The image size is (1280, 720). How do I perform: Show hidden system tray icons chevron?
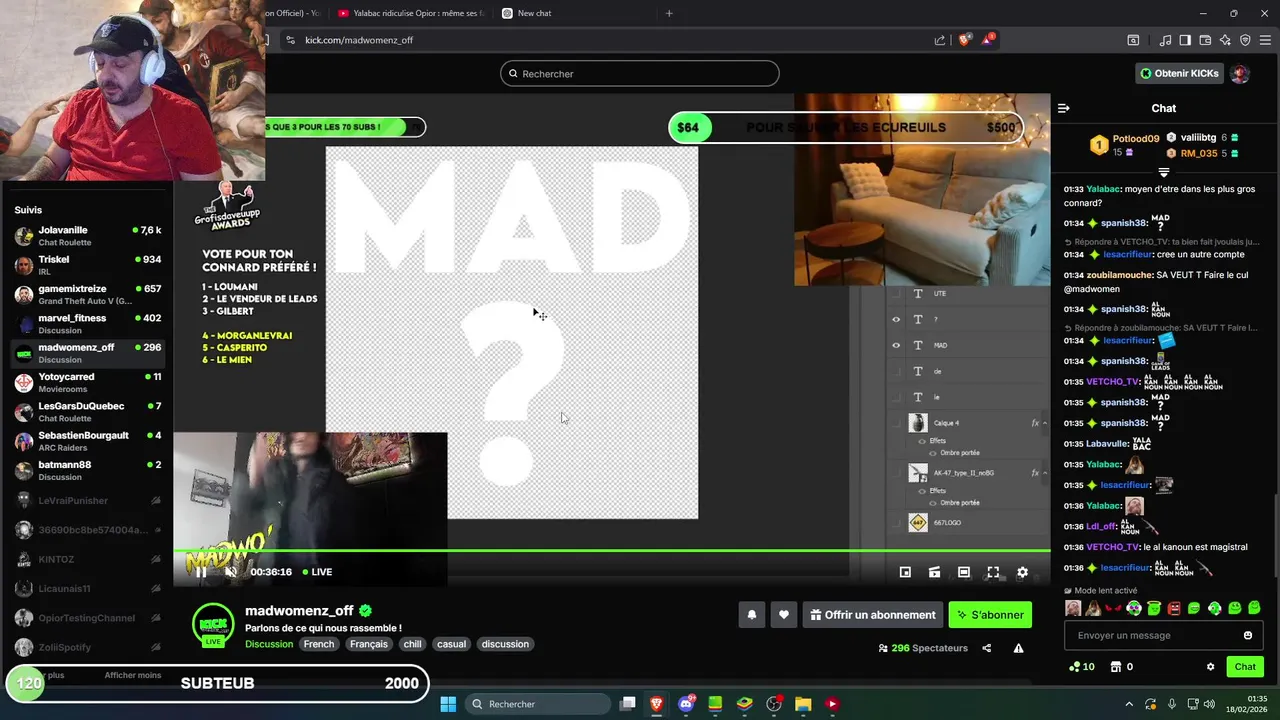pos(1129,704)
